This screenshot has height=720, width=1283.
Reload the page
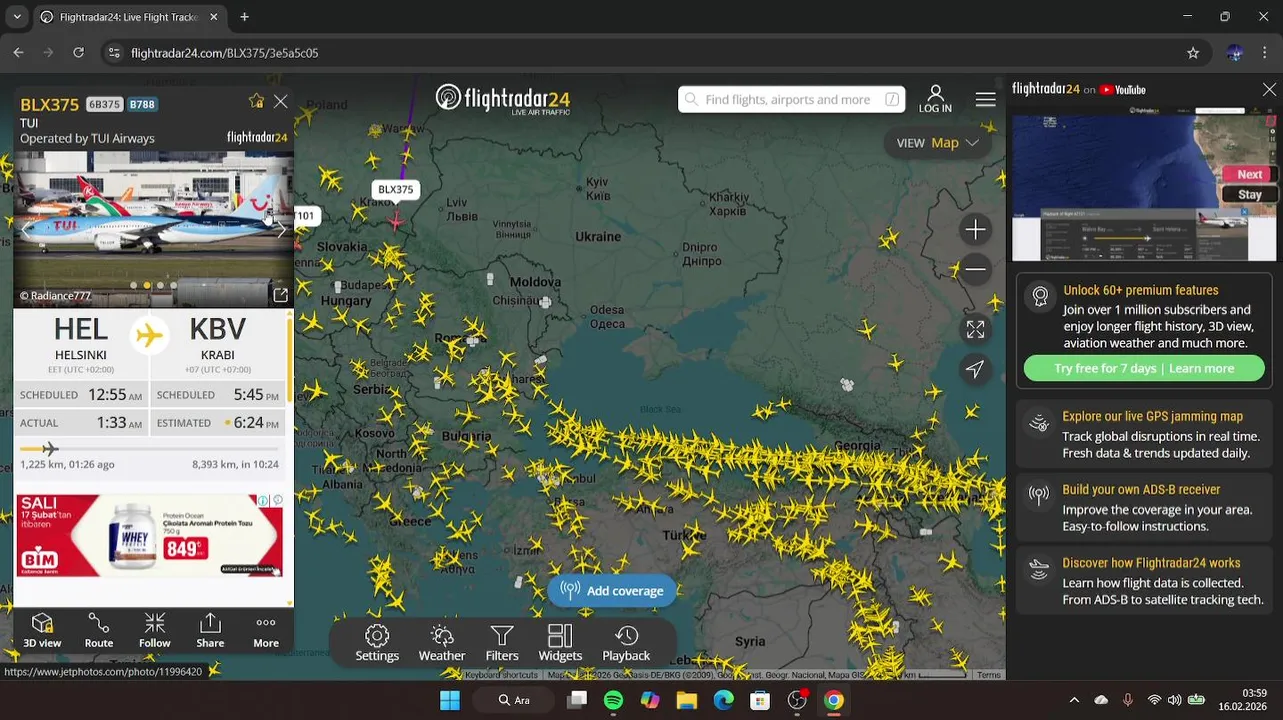click(78, 53)
